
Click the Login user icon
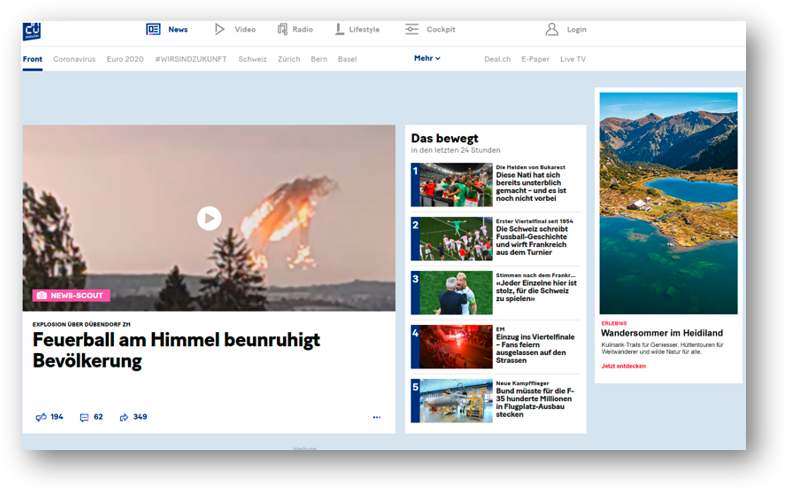click(552, 30)
